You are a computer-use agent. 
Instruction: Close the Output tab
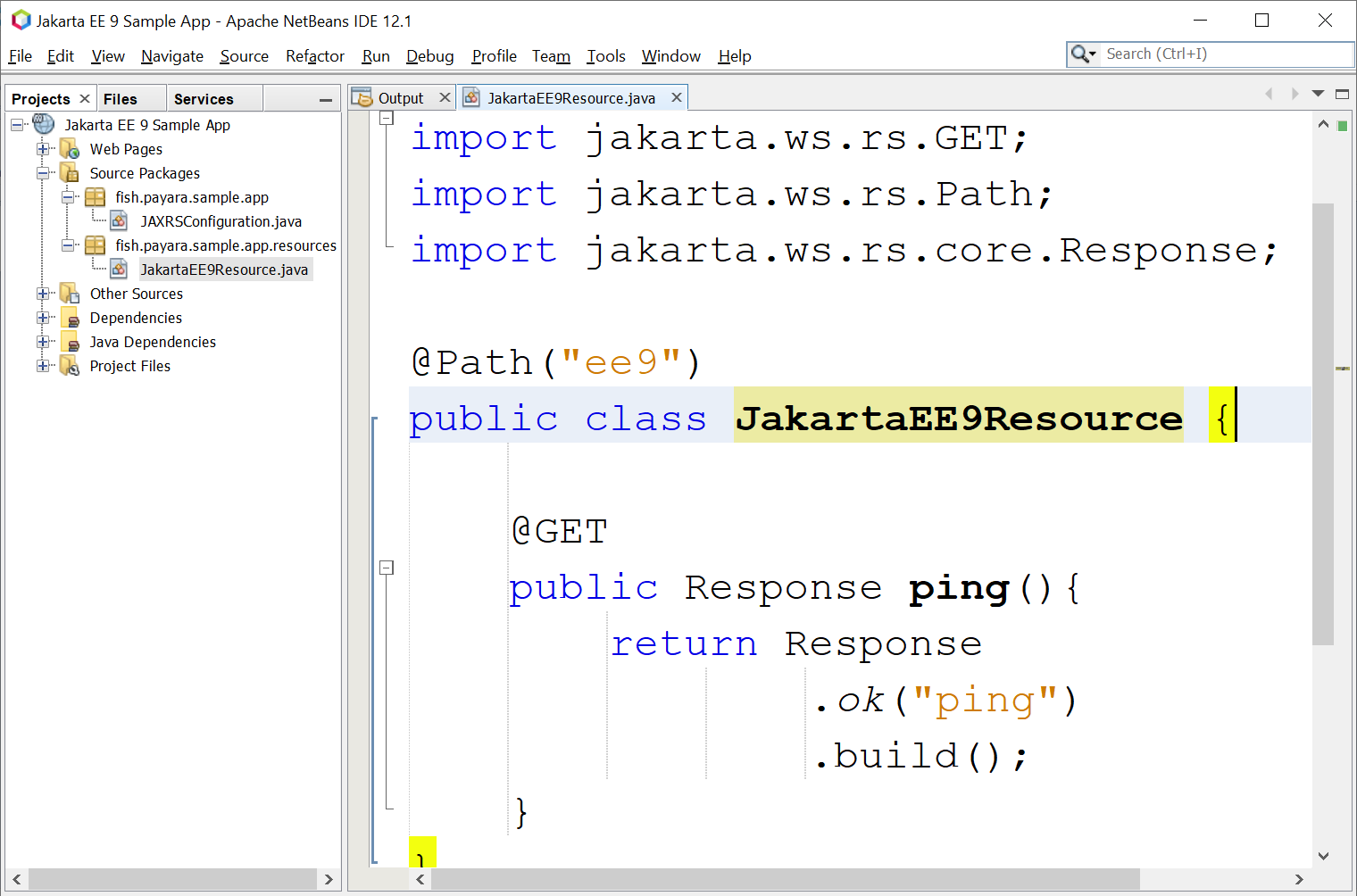[445, 97]
